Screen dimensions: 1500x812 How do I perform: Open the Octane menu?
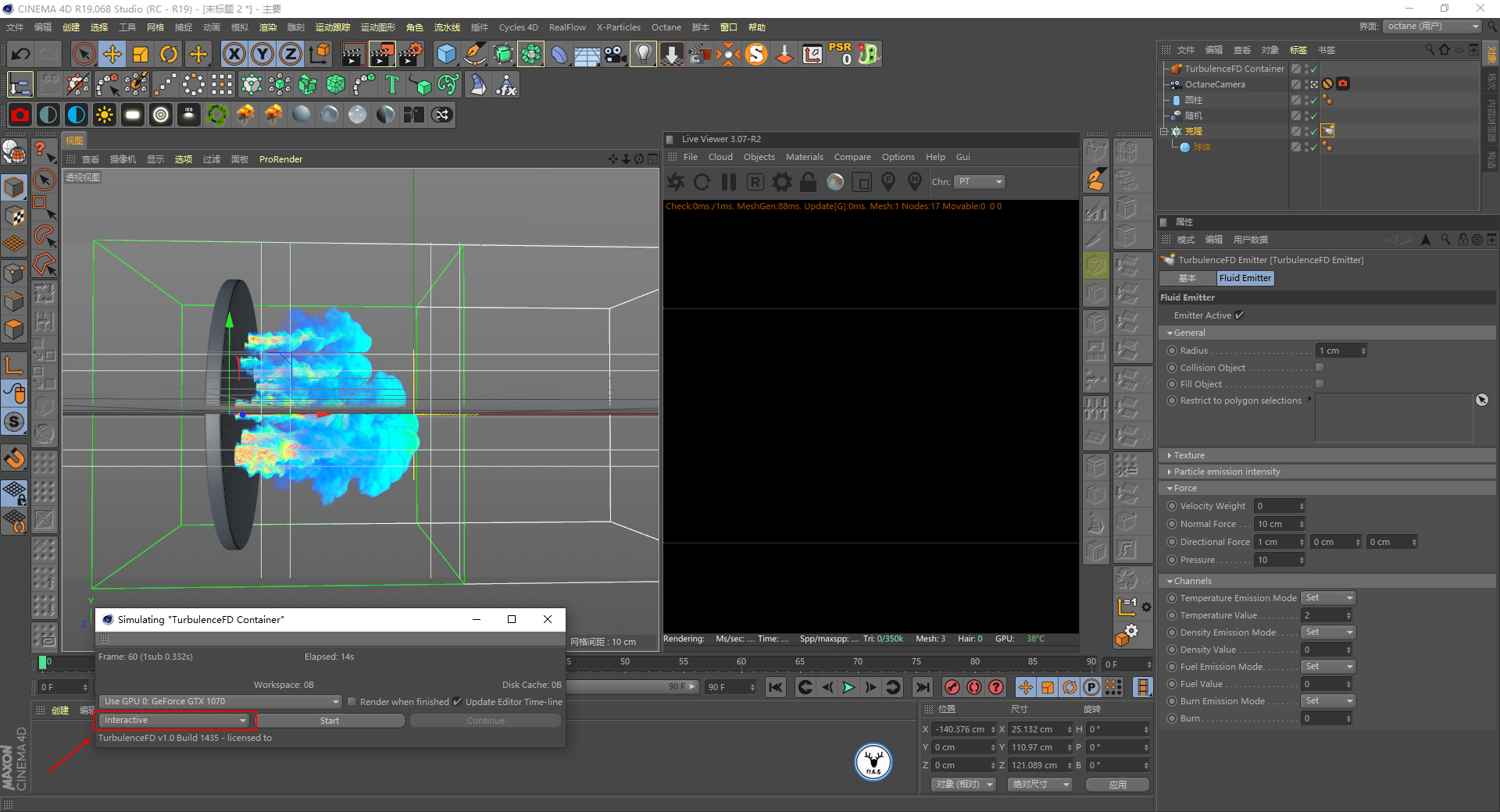click(x=666, y=27)
